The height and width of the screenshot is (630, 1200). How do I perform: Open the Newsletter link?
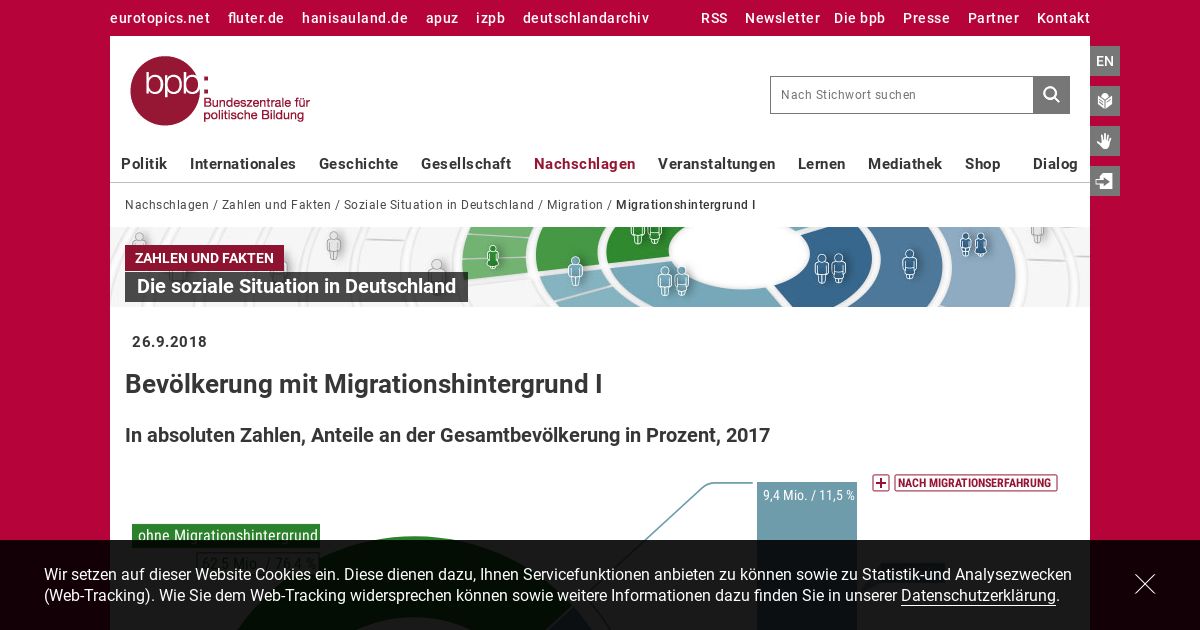point(782,18)
